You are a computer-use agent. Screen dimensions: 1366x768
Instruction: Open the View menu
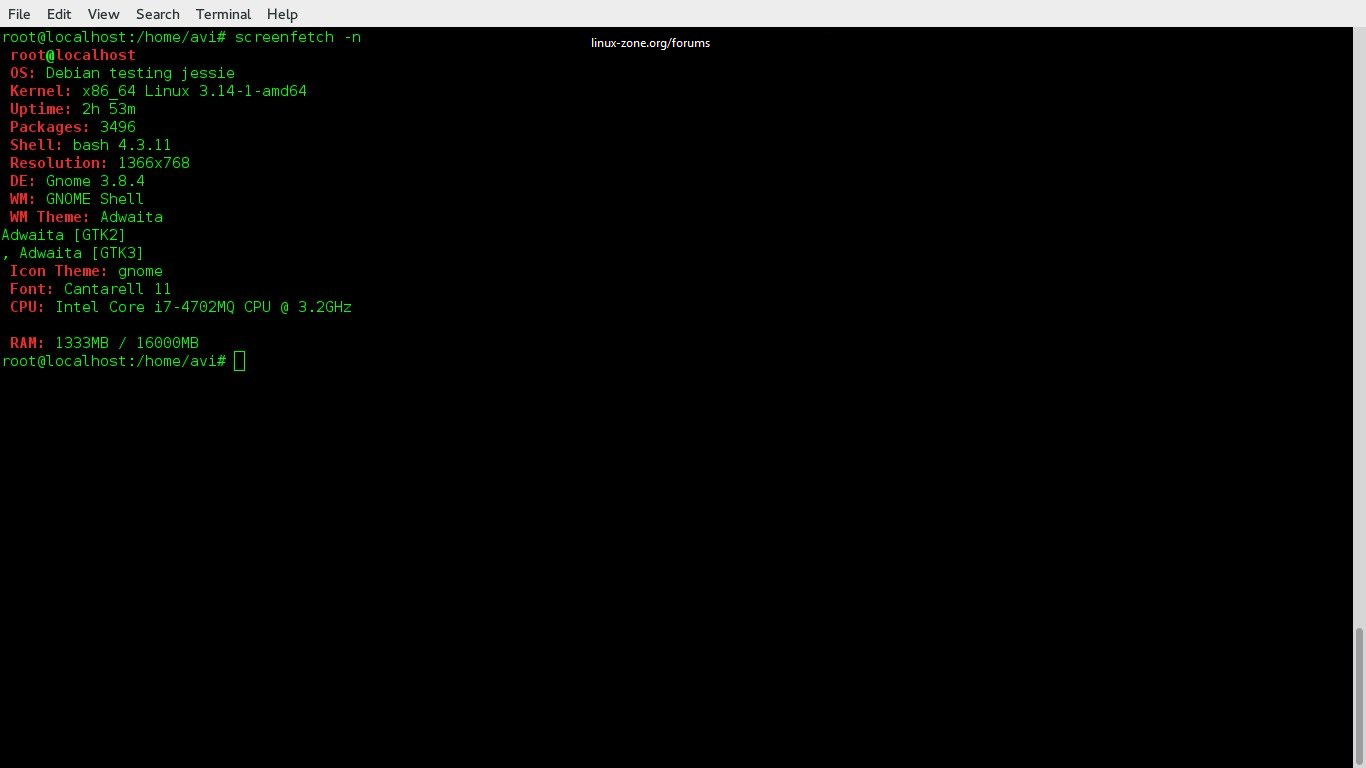pyautogui.click(x=103, y=14)
